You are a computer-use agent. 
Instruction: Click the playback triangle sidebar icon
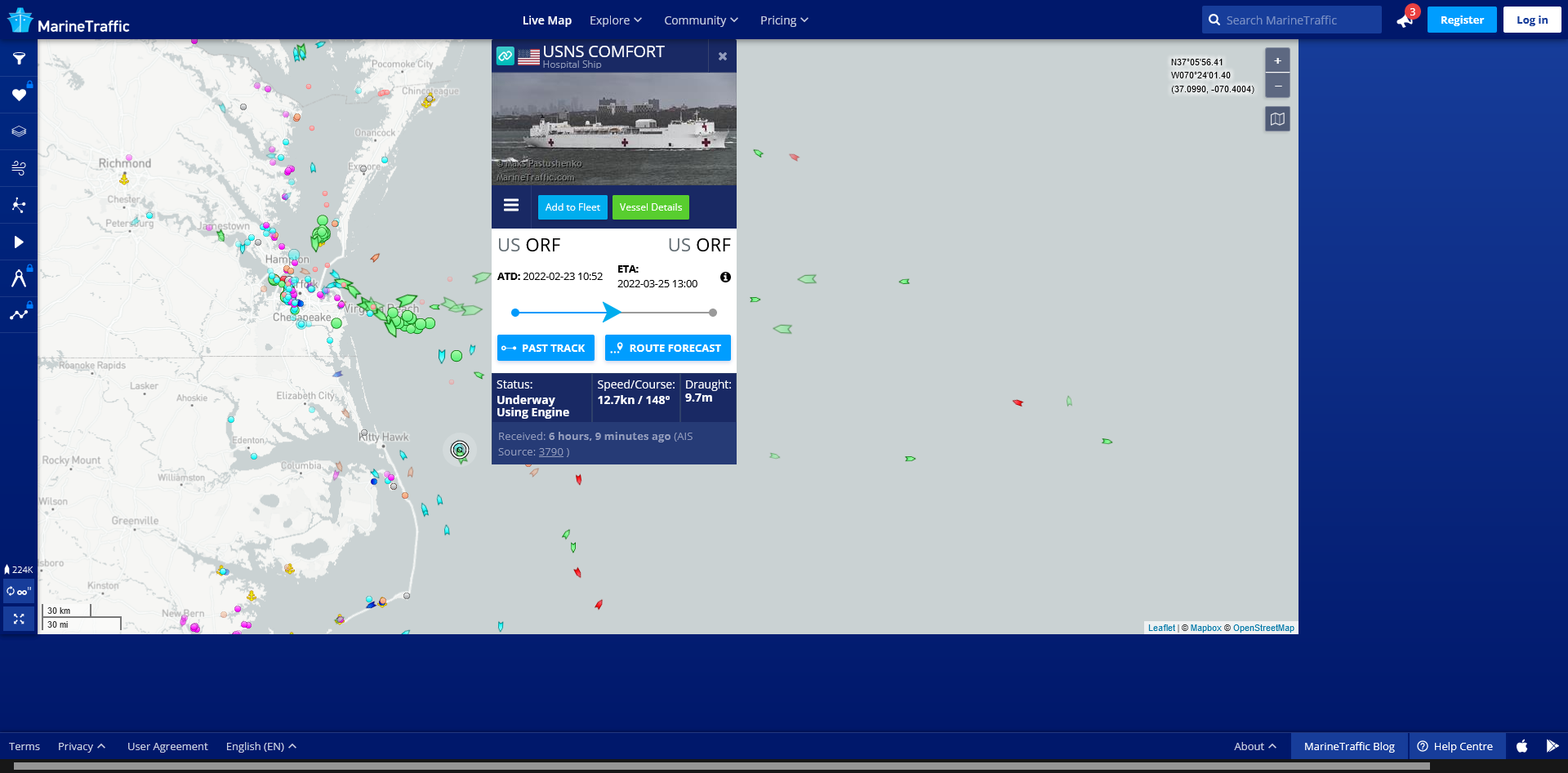click(x=19, y=242)
